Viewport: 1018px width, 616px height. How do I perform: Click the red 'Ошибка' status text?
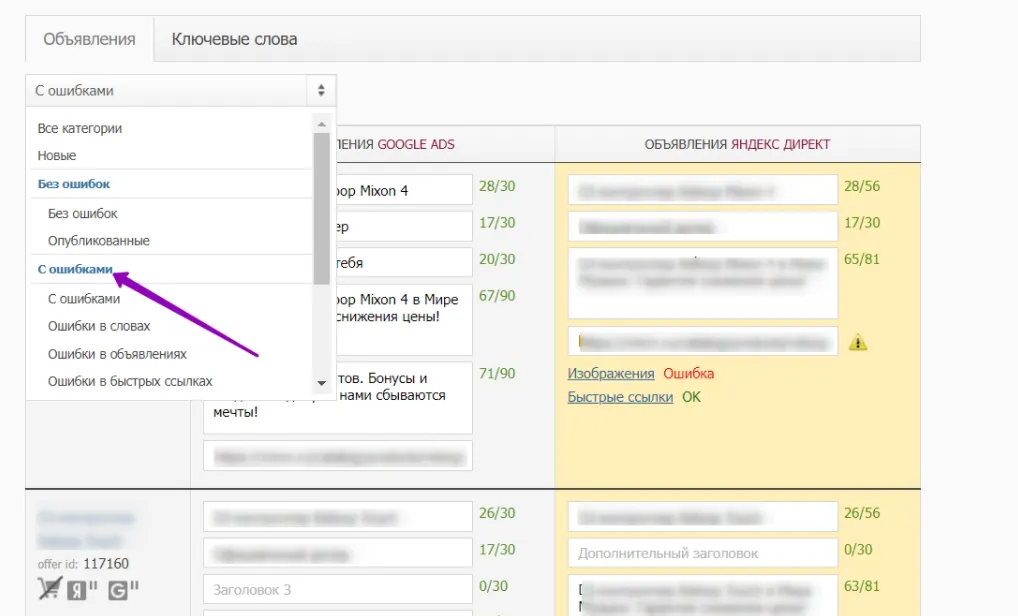(688, 374)
